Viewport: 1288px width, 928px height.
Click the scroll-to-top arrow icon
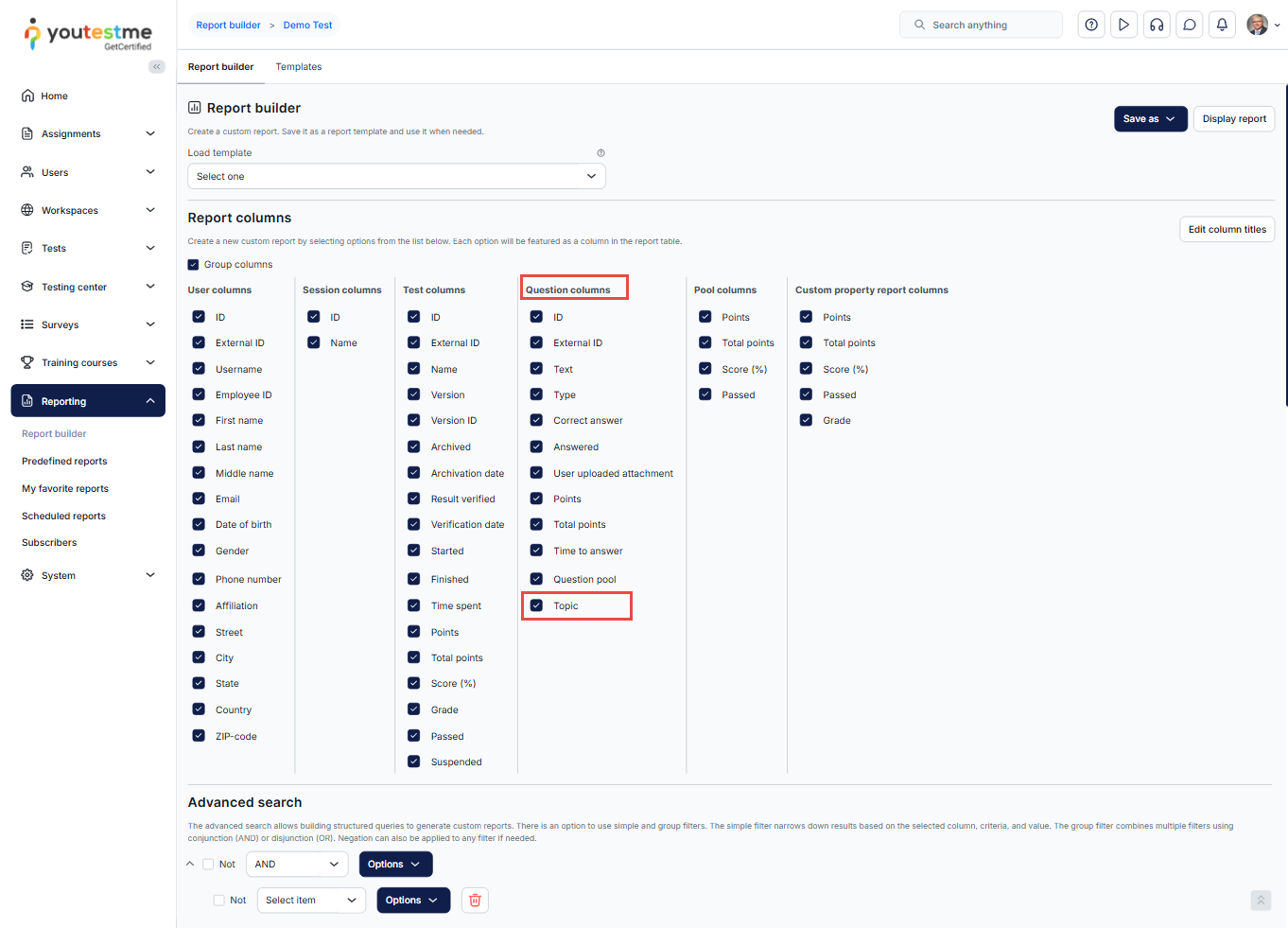(1261, 901)
